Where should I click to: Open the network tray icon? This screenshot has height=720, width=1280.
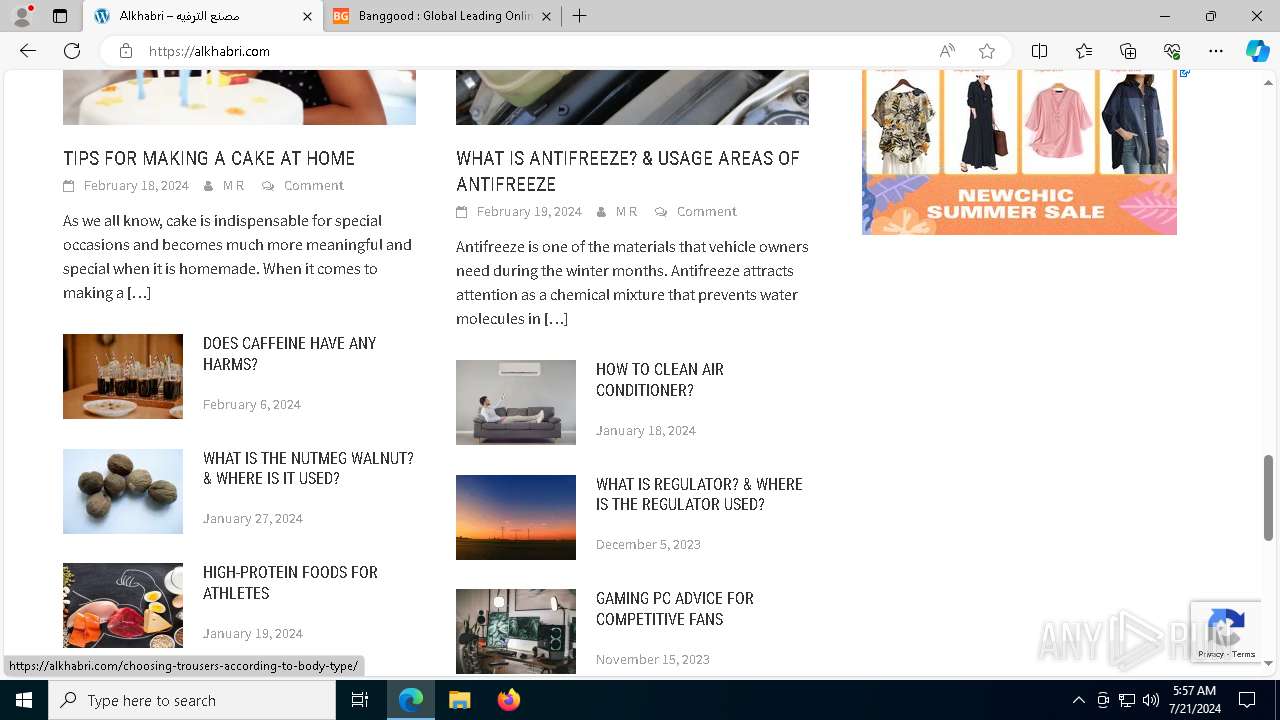1127,700
